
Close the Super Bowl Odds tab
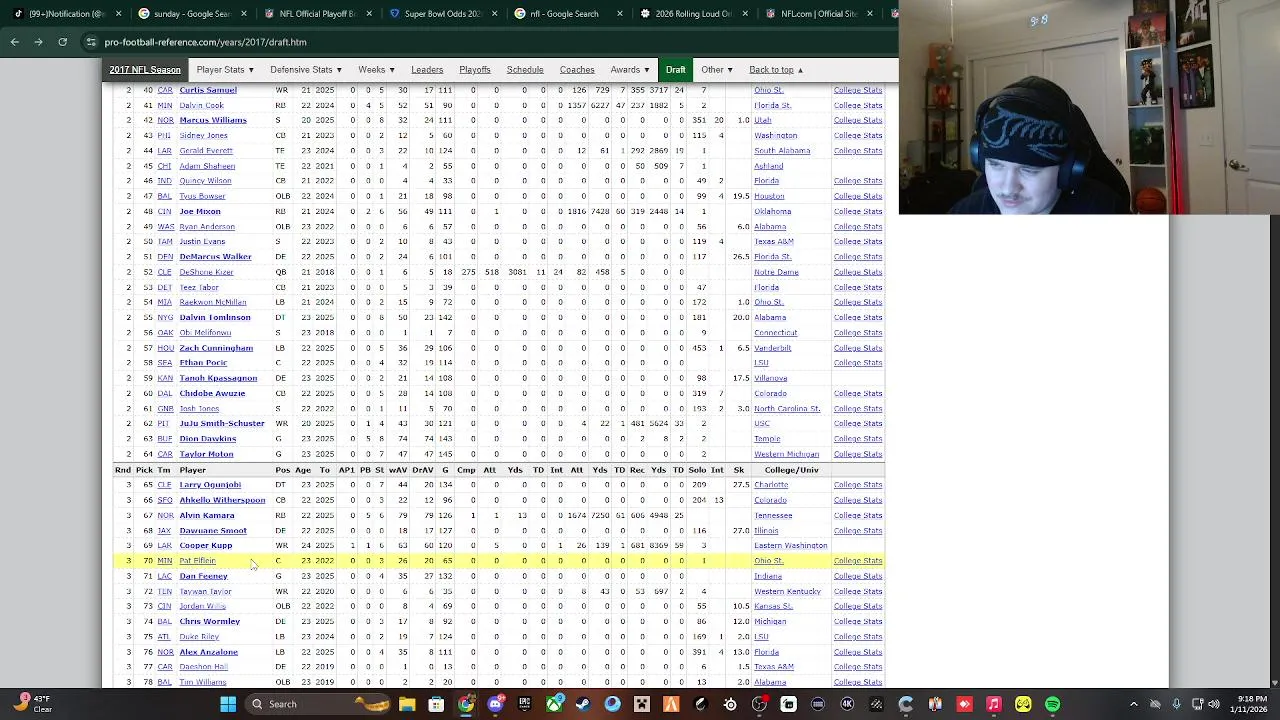(494, 14)
